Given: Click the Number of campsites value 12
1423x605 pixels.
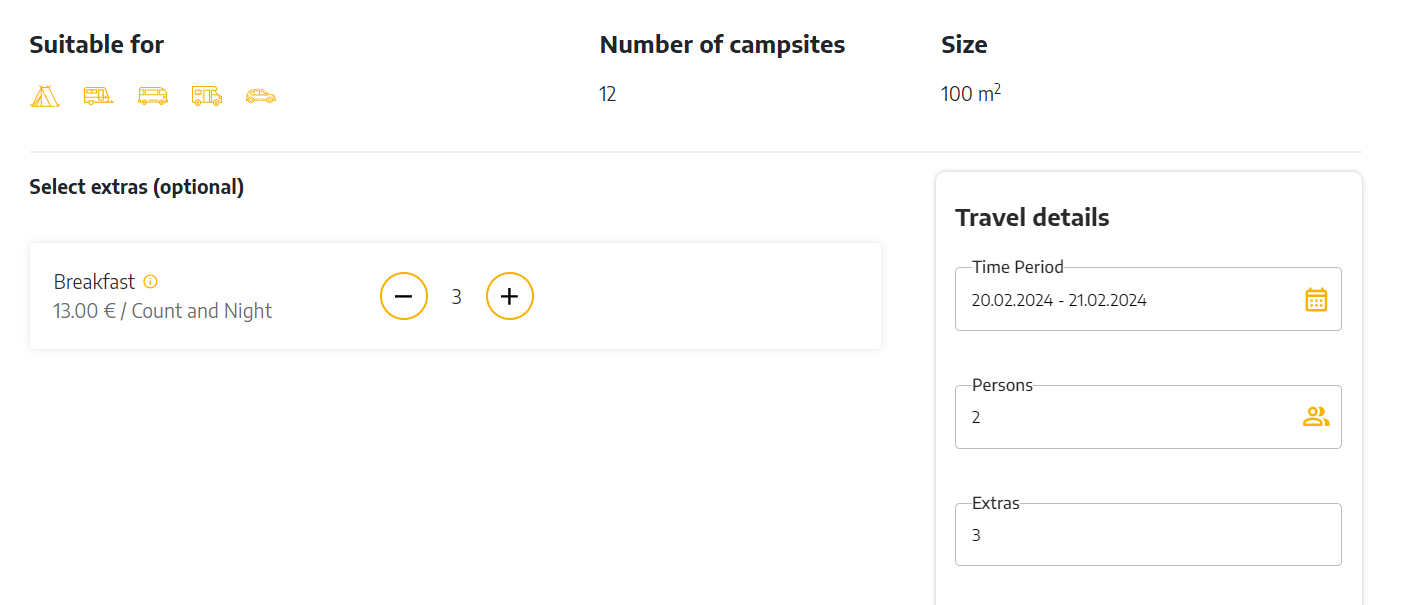Looking at the screenshot, I should point(608,95).
